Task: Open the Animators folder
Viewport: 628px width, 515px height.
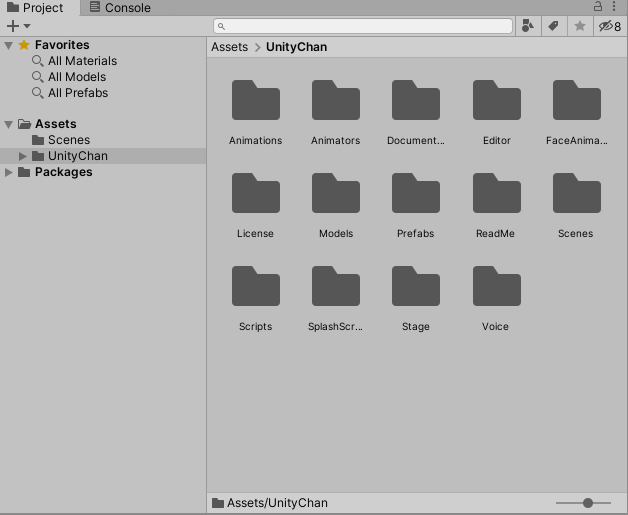Action: 336,100
